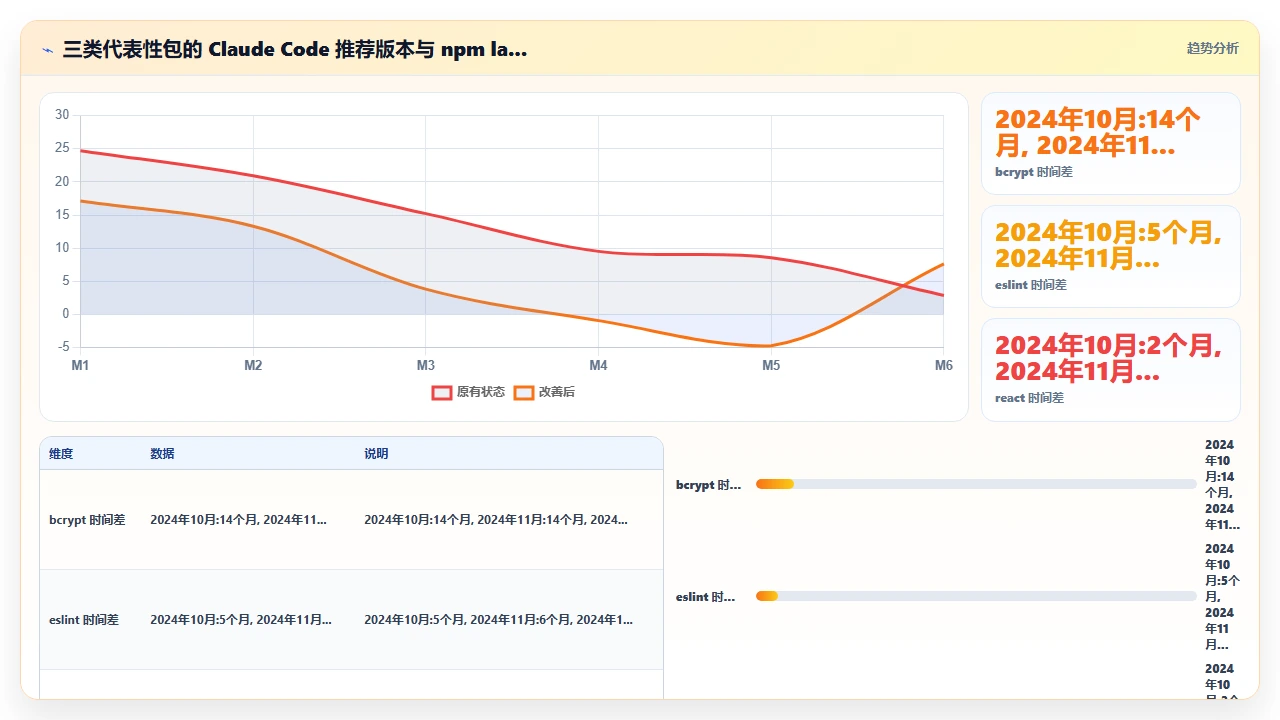Click the trend icon beside the dashboard title
Screen dimensions: 1280x720
(48, 49)
